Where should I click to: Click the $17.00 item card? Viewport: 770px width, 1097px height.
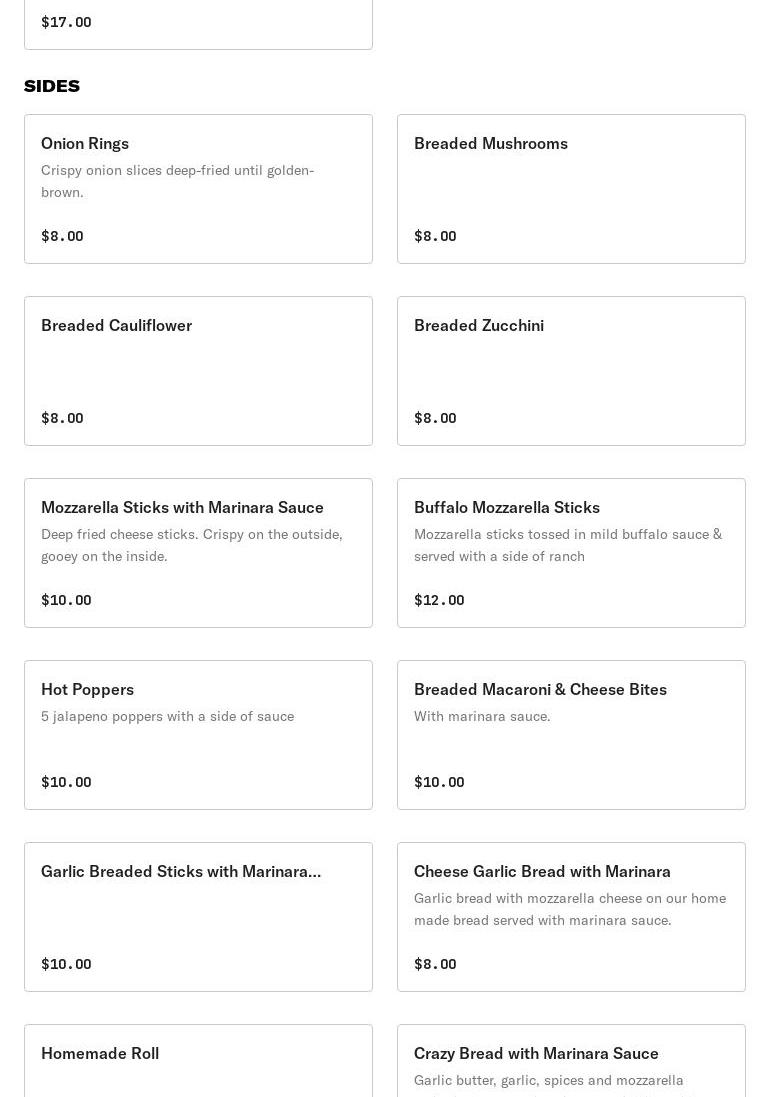(x=198, y=24)
